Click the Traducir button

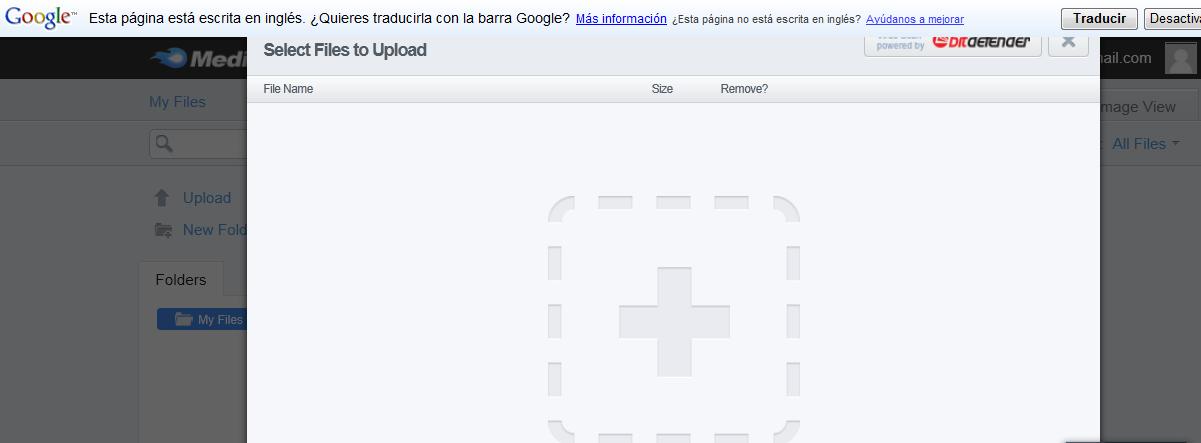click(1099, 19)
